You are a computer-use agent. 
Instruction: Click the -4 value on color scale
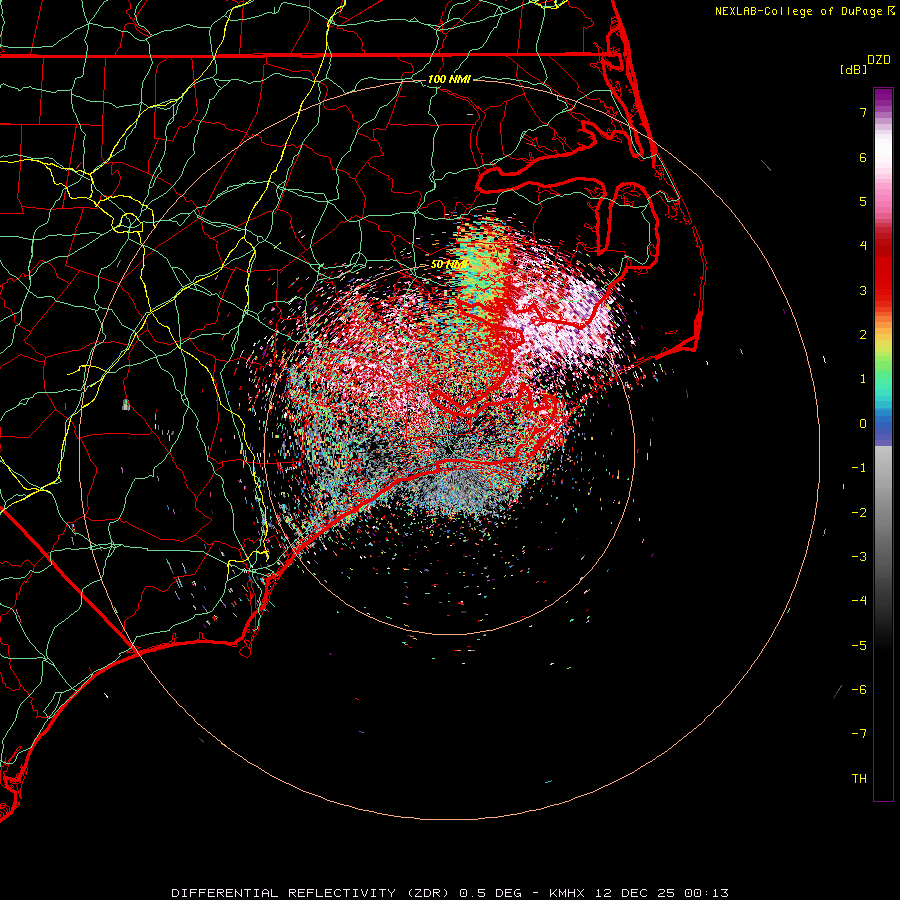[x=859, y=601]
